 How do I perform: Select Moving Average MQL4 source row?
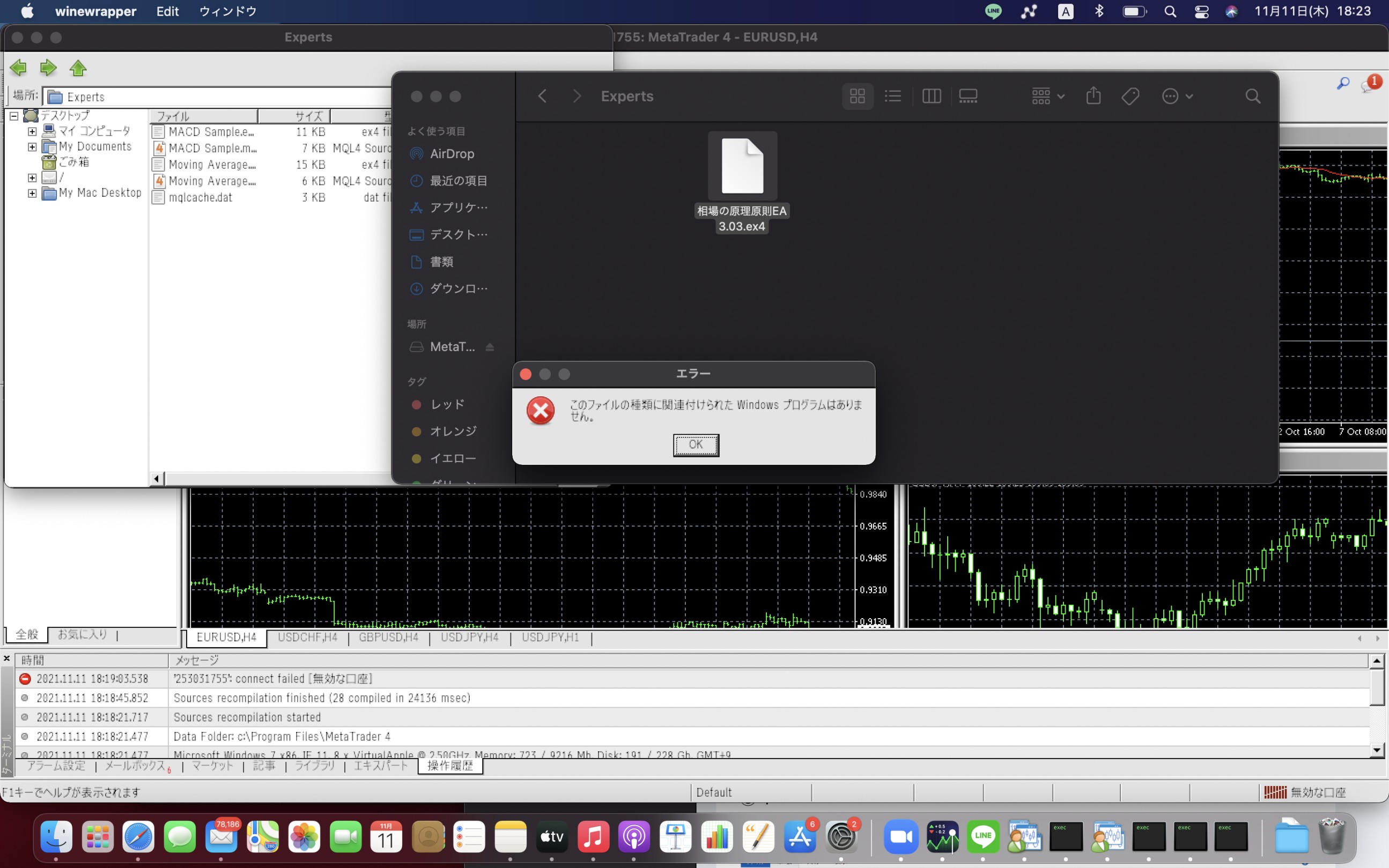[270, 181]
